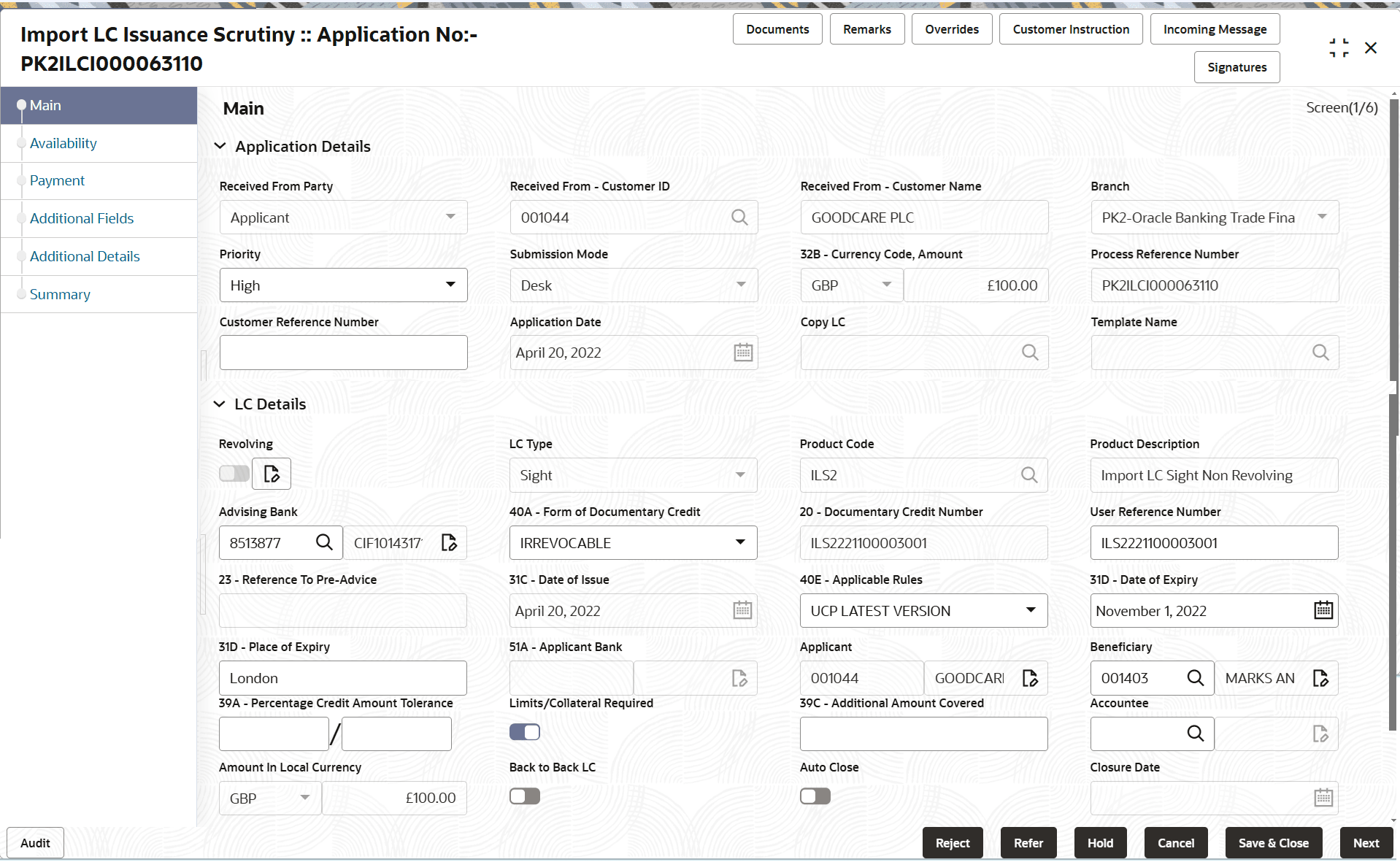Toggle the Limits/Collateral Required switch

pyautogui.click(x=525, y=732)
